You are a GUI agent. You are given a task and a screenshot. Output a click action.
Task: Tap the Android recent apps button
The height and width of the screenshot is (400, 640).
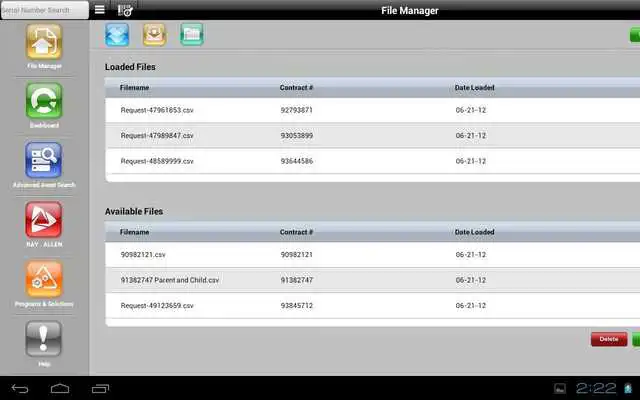click(x=100, y=387)
